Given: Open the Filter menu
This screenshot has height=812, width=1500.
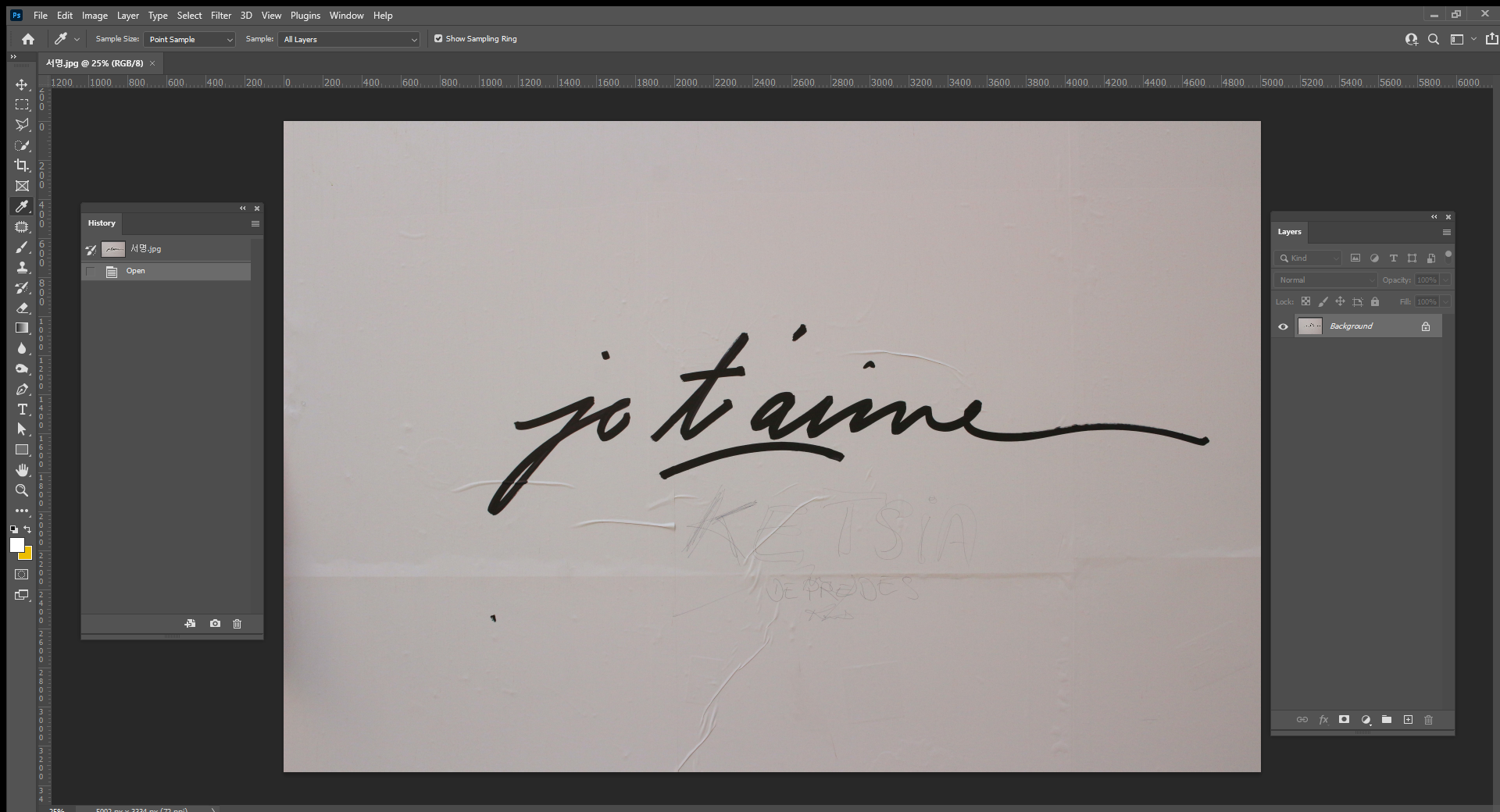Looking at the screenshot, I should click(221, 16).
